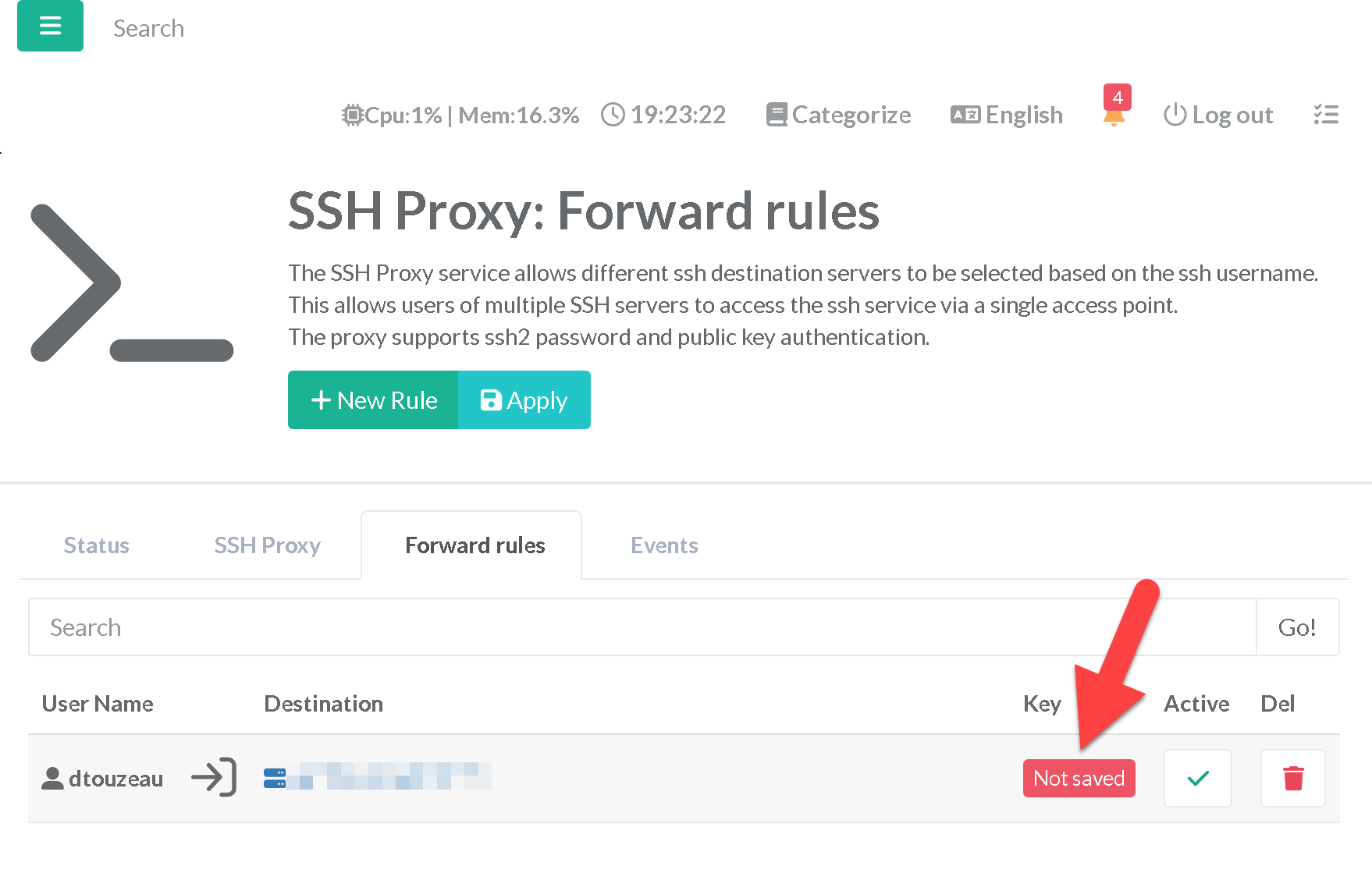This screenshot has width=1372, height=877.
Task: Switch to the Status tab
Action: click(97, 545)
